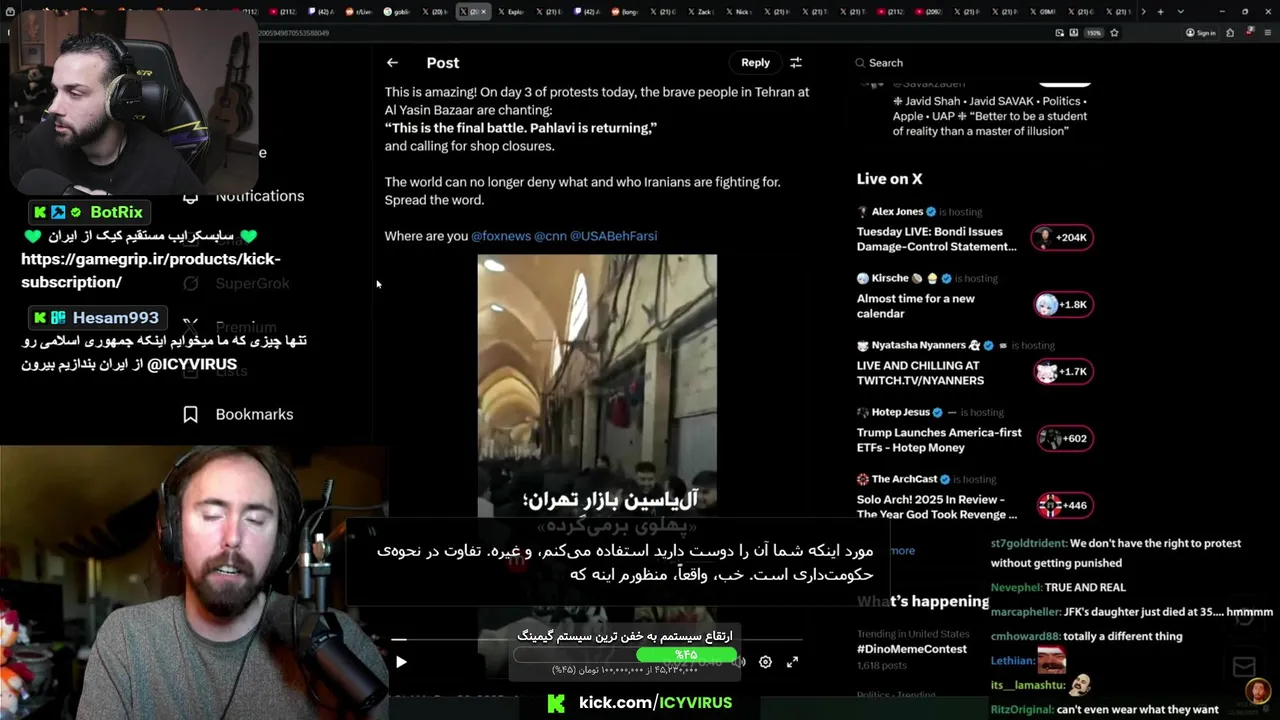Mute the video with speaker icon
1280x720 pixels.
[740, 661]
